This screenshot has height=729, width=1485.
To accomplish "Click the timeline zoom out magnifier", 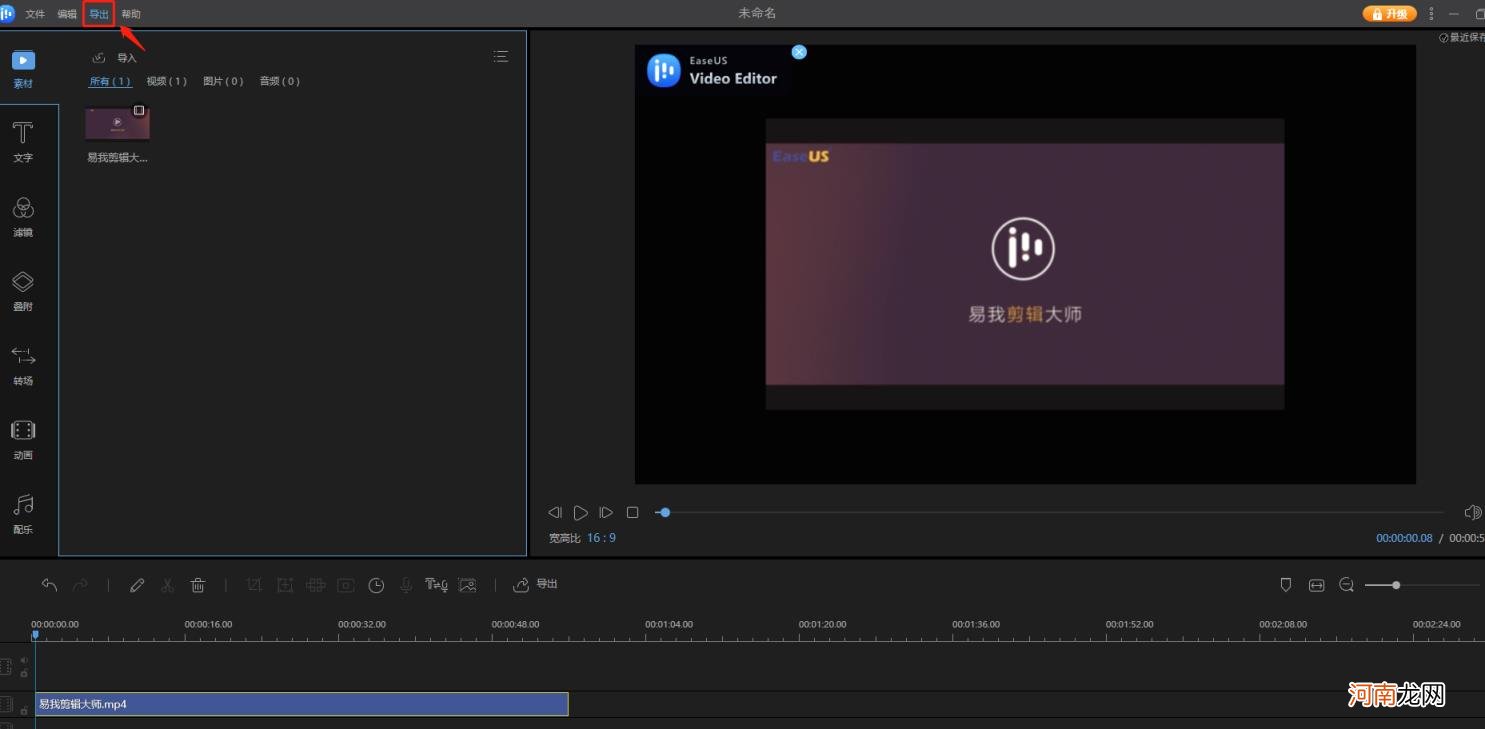I will point(1347,585).
